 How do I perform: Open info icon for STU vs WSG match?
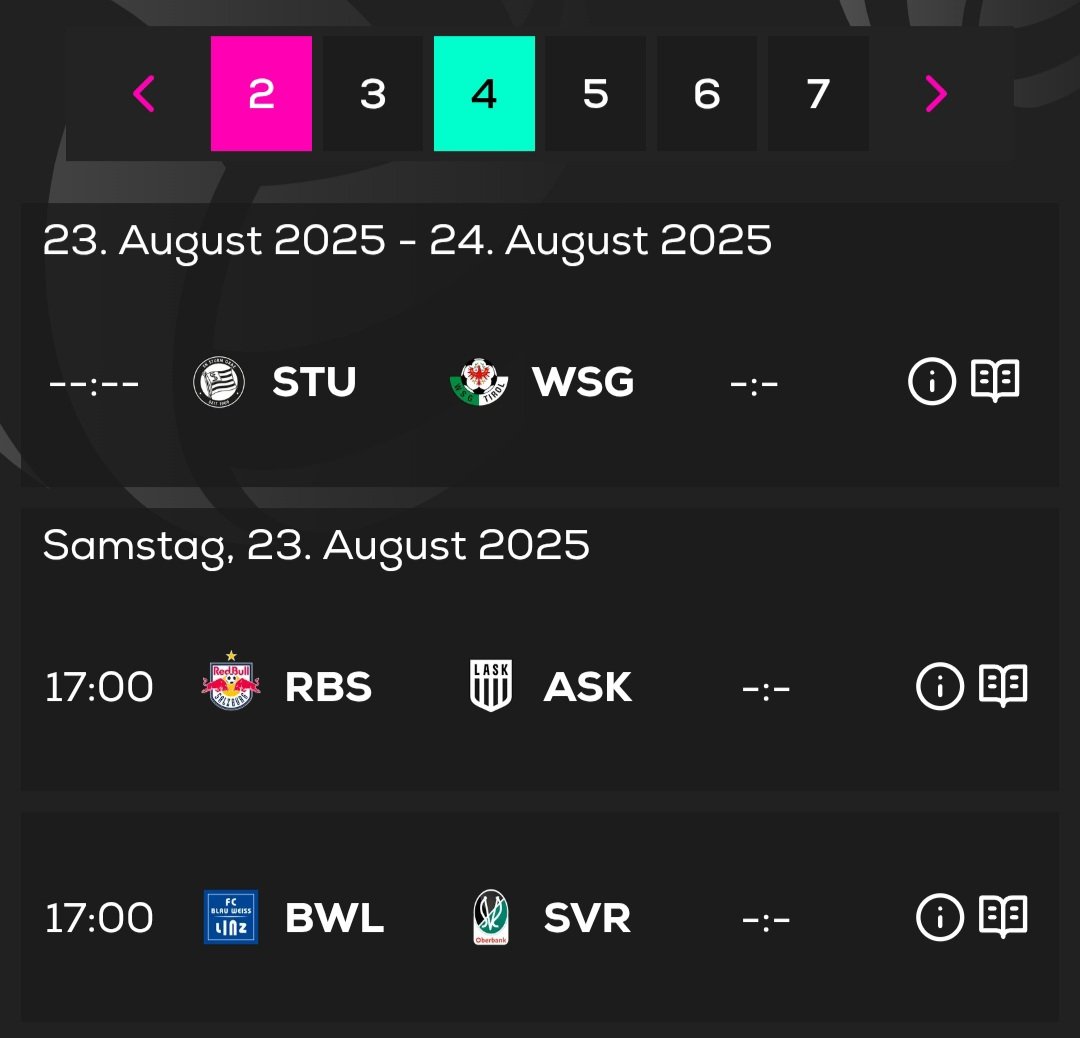932,381
